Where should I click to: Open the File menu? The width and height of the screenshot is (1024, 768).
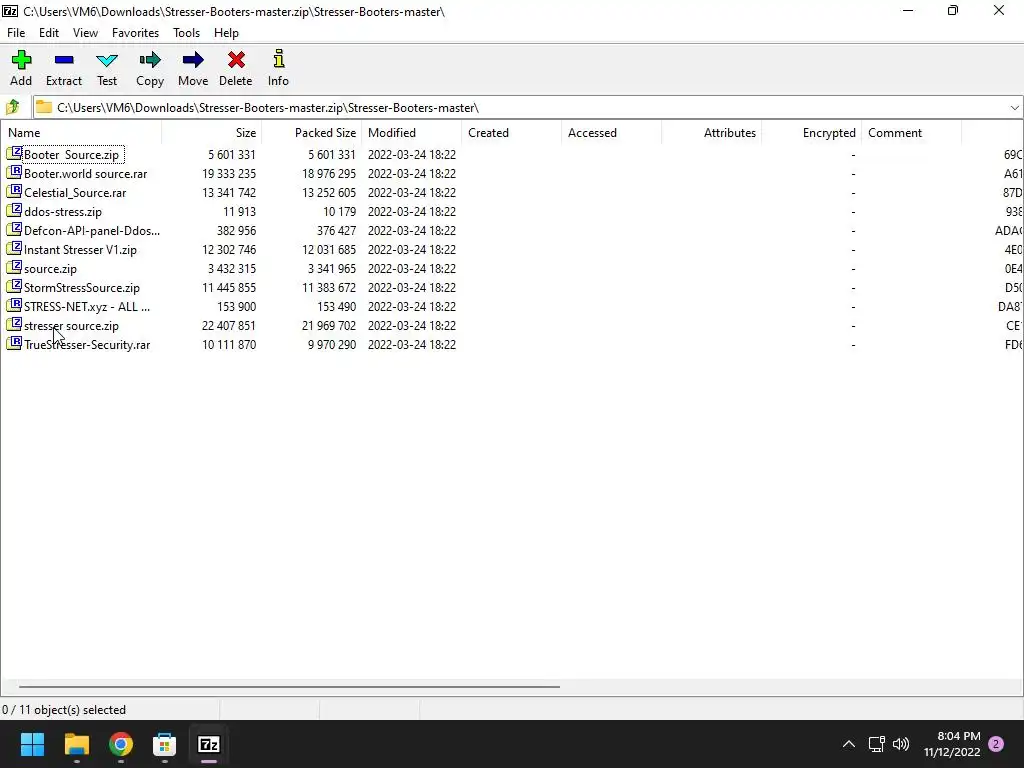click(16, 33)
